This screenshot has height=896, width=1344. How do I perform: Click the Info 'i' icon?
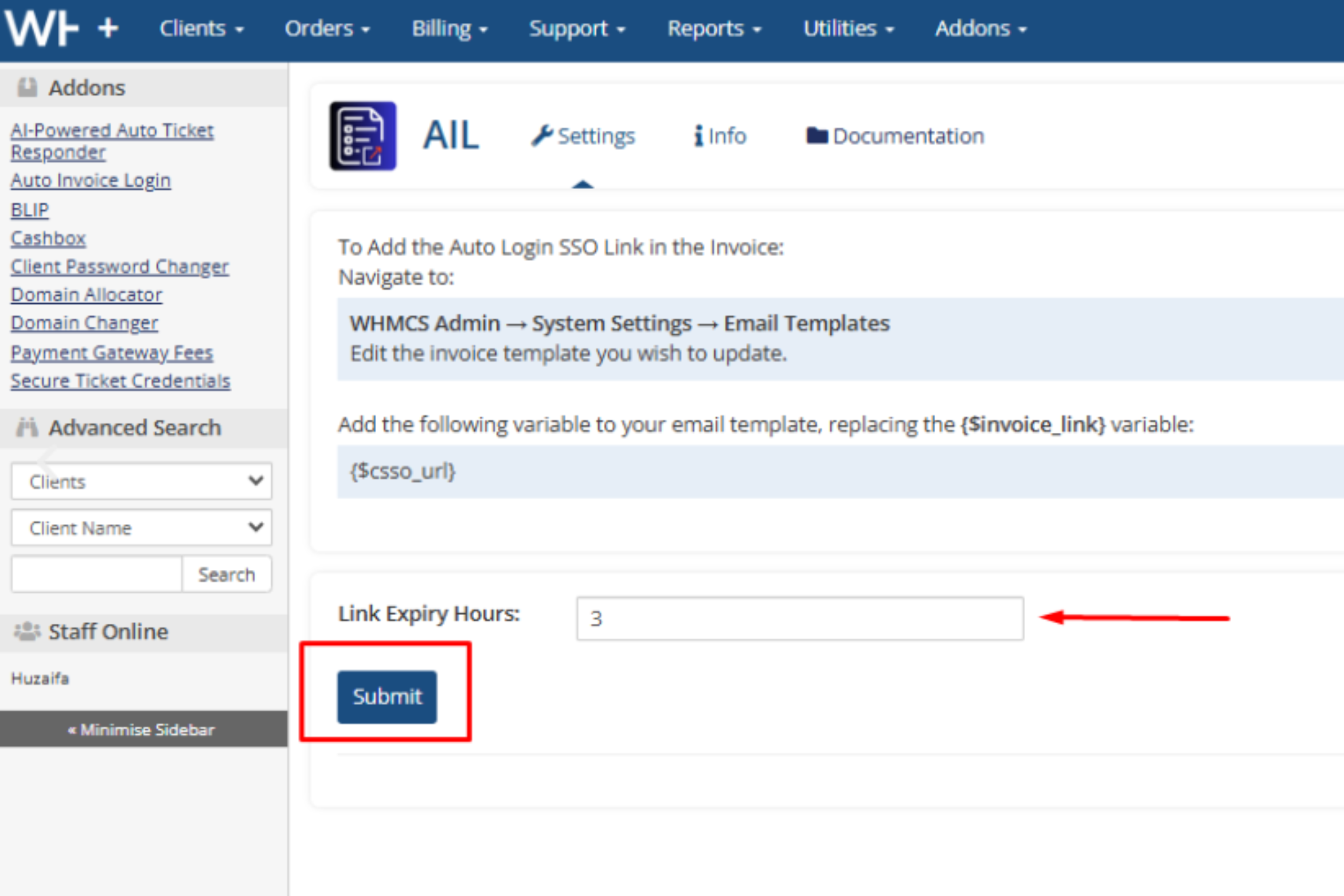[x=698, y=136]
